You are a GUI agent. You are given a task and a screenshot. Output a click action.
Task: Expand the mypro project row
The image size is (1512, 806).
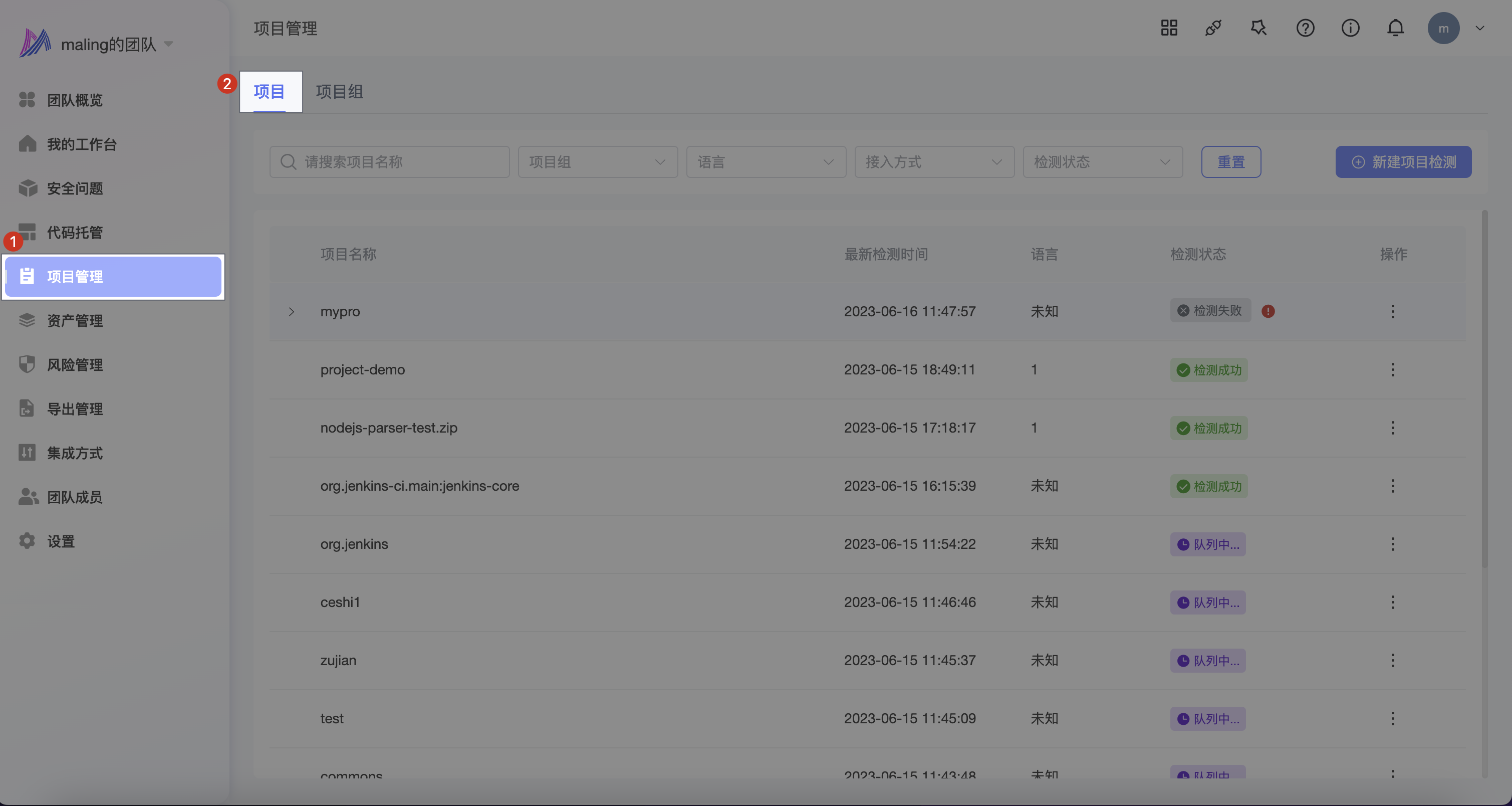tap(291, 312)
